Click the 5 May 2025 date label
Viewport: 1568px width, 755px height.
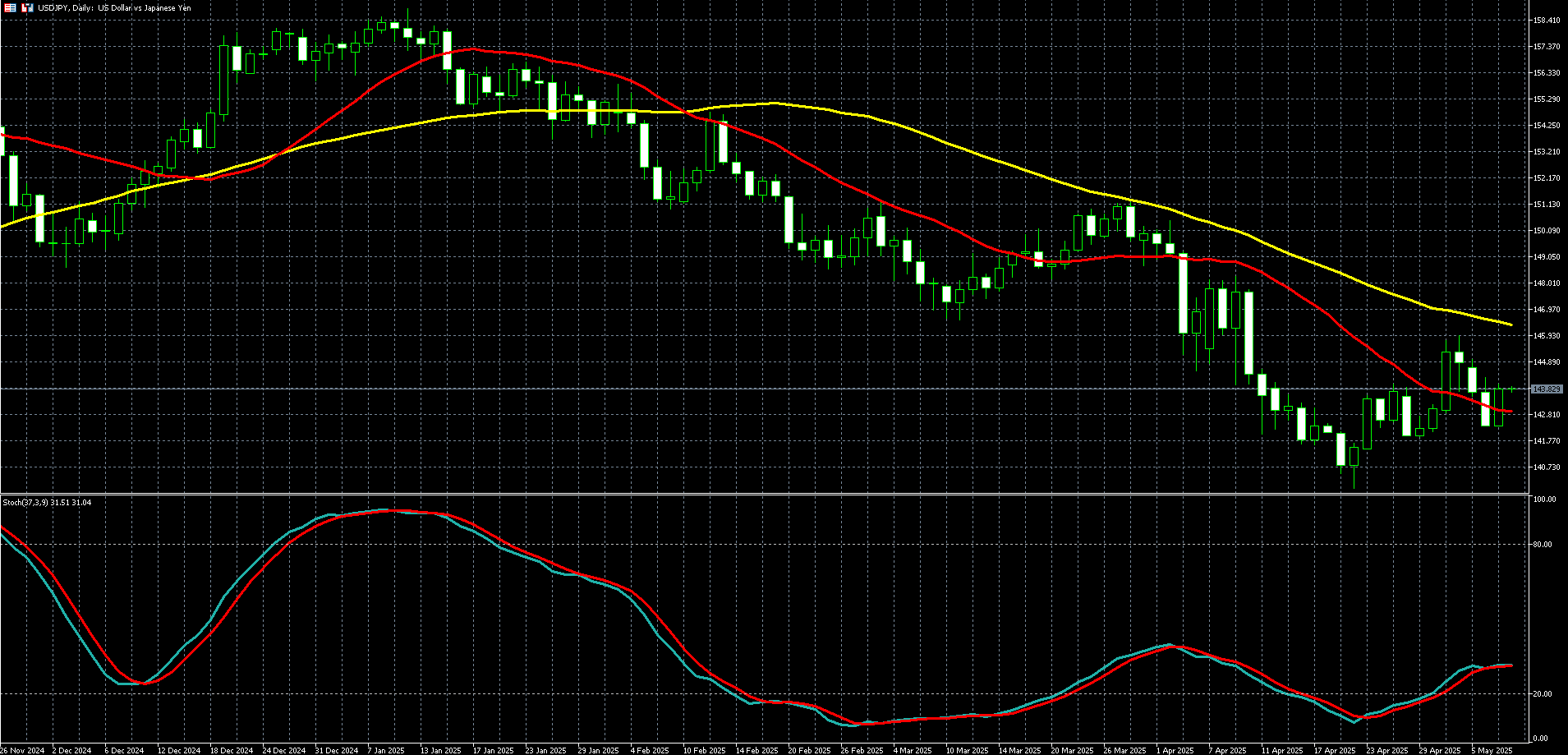(x=1492, y=750)
